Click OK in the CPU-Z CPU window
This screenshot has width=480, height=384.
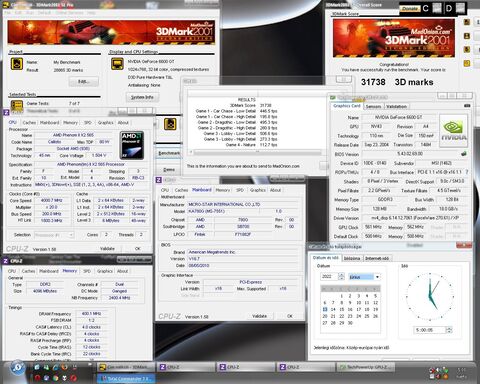click(x=138, y=249)
